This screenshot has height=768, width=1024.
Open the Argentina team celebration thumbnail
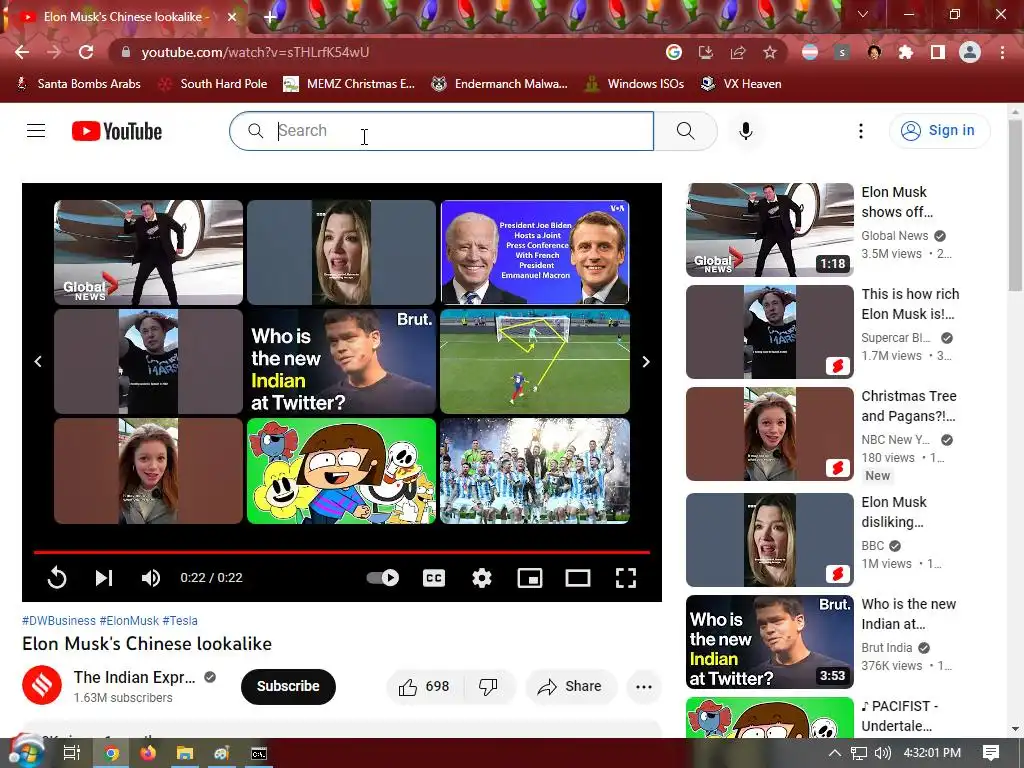535,471
